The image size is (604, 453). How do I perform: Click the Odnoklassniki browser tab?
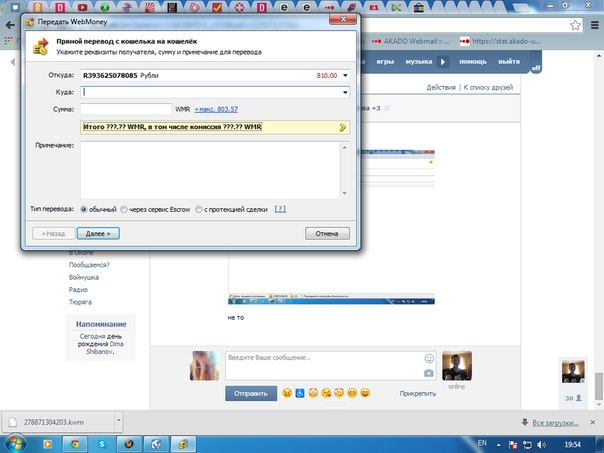[38, 7]
